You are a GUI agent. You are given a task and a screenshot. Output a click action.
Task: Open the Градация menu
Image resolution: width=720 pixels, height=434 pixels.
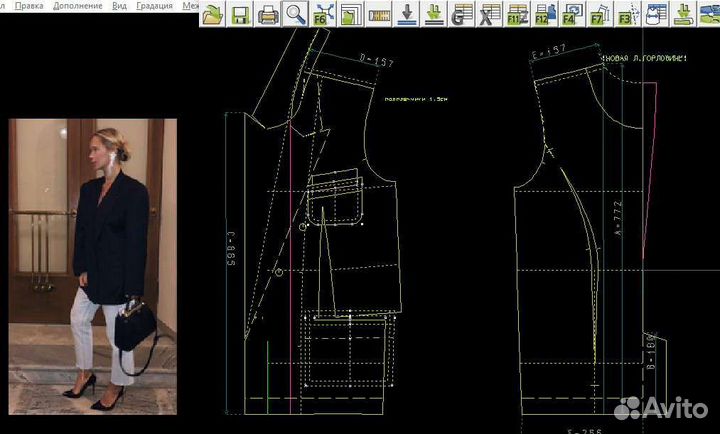155,6
